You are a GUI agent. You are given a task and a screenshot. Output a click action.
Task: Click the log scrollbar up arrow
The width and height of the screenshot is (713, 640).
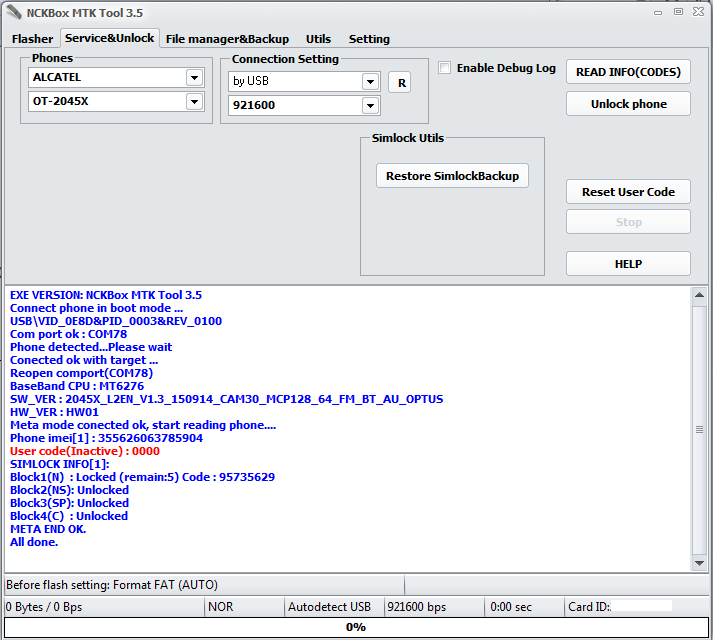[700, 295]
